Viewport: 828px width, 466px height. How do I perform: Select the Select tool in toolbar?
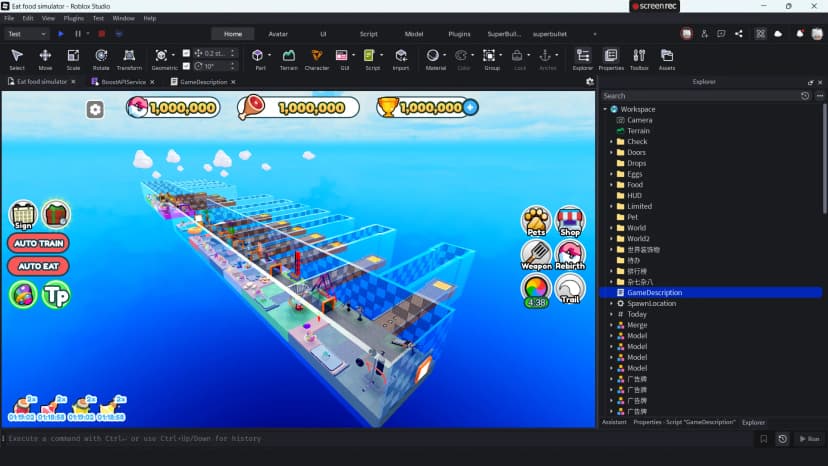[x=17, y=59]
